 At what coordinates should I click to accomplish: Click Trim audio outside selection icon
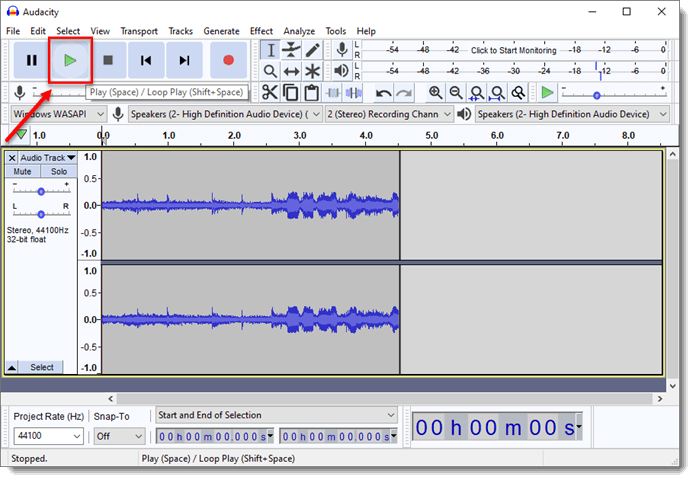pyautogui.click(x=333, y=93)
